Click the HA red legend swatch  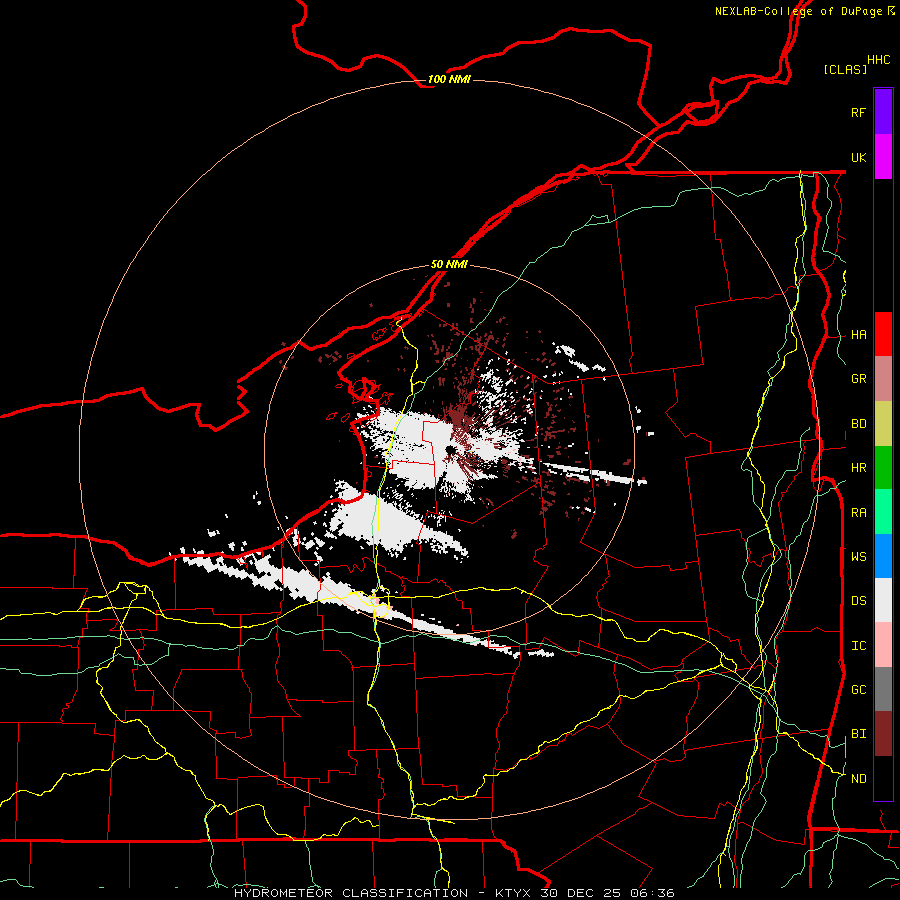883,334
